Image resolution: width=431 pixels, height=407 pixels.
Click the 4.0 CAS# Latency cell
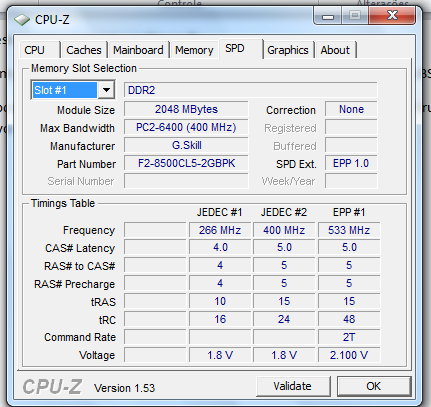click(x=220, y=248)
